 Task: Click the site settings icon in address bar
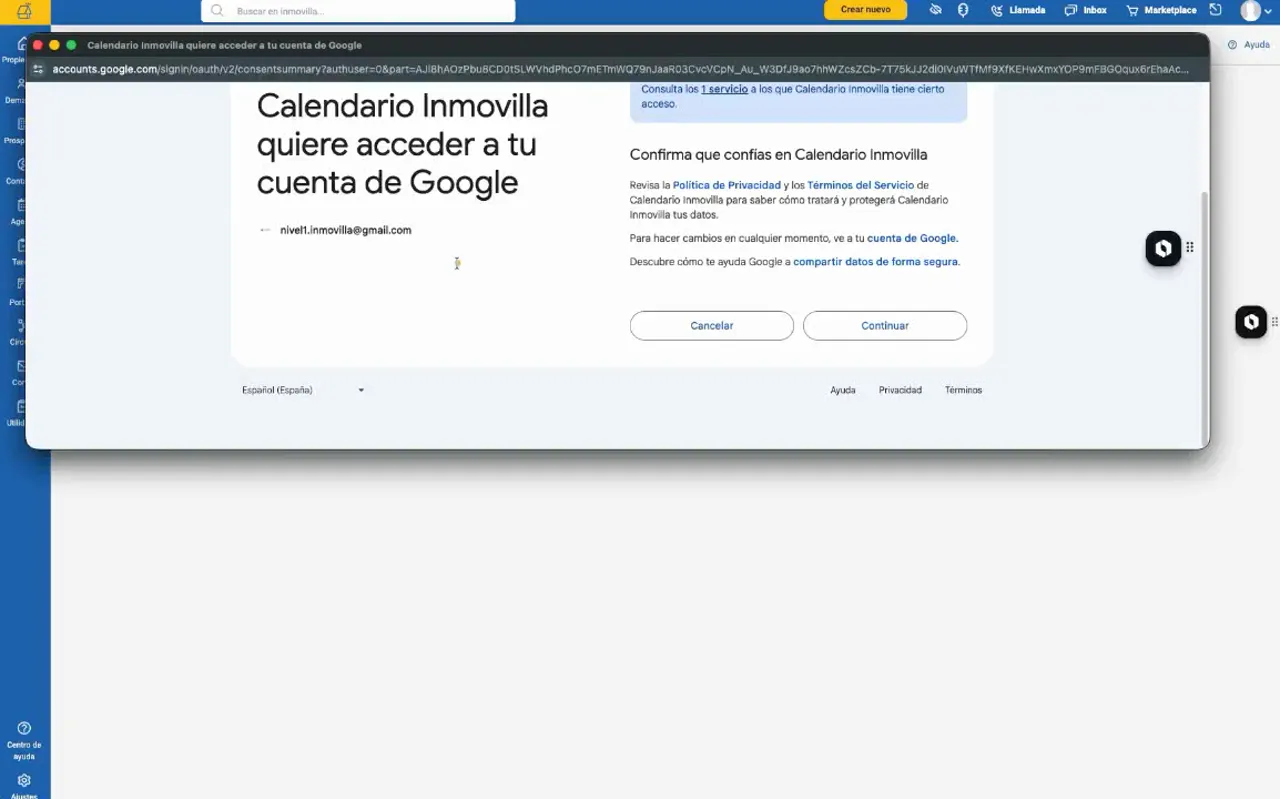38,69
